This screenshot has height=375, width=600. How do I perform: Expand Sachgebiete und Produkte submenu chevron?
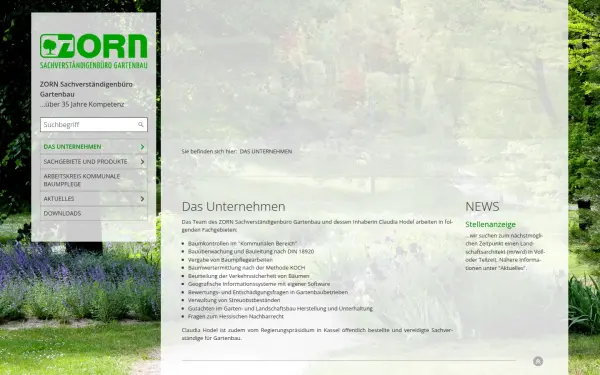pos(142,161)
